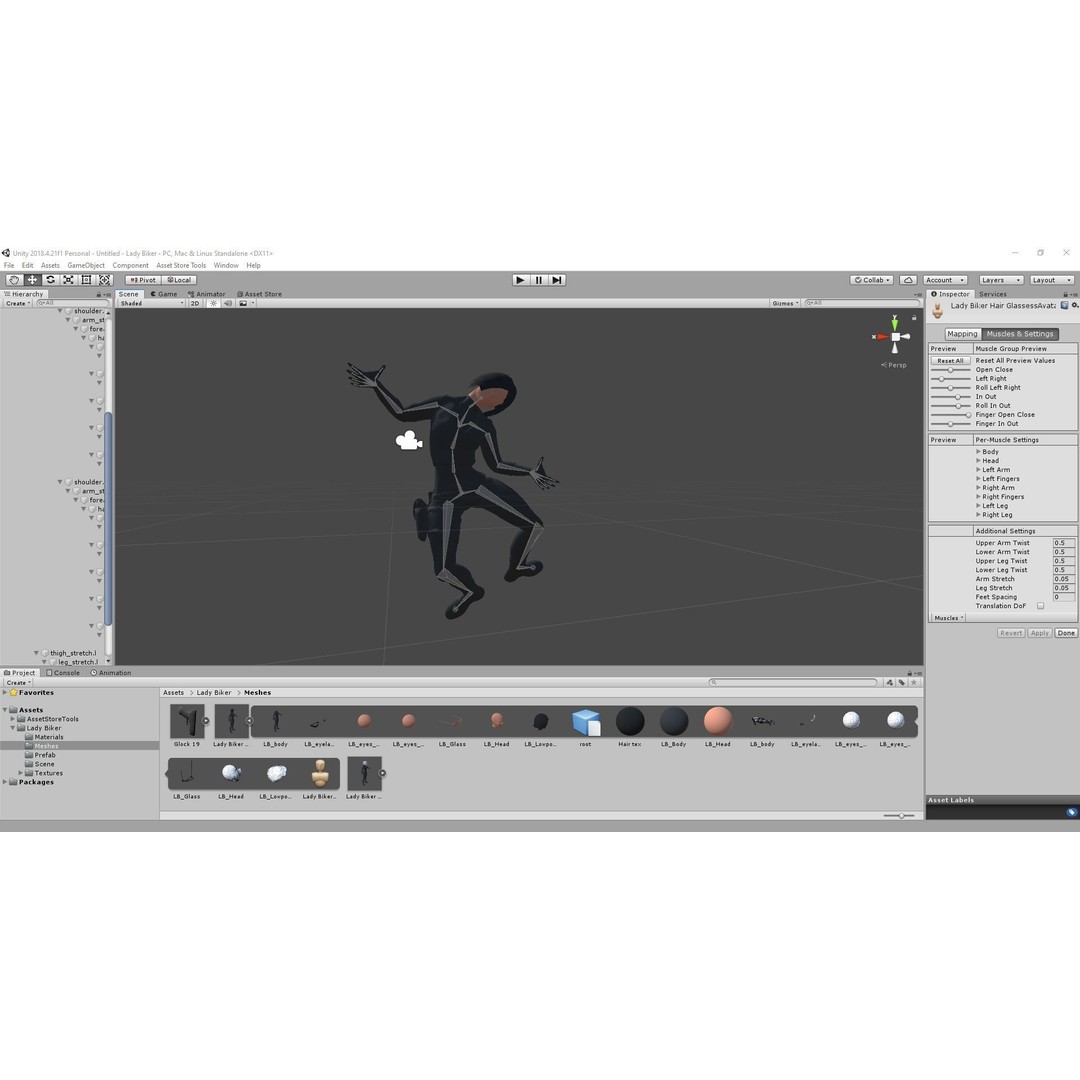Screen dimensions: 1080x1080
Task: Switch to the Mapping tab
Action: click(962, 334)
